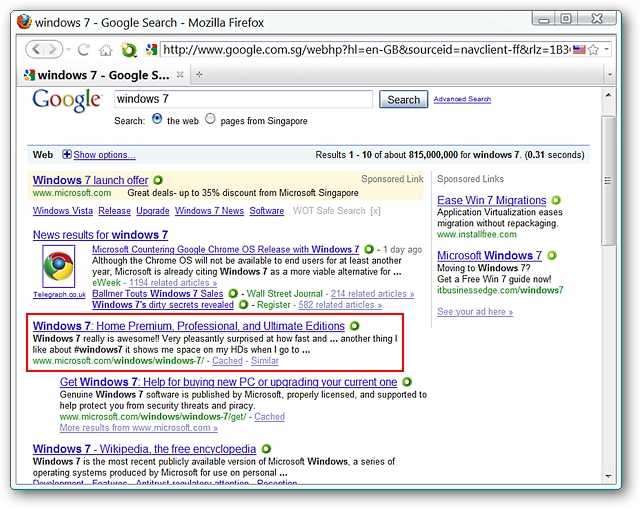Viewport: 640px width, 508px height.
Task: Open the Cached link for microsoft.com/windows/windows-7/
Action: [x=227, y=361]
